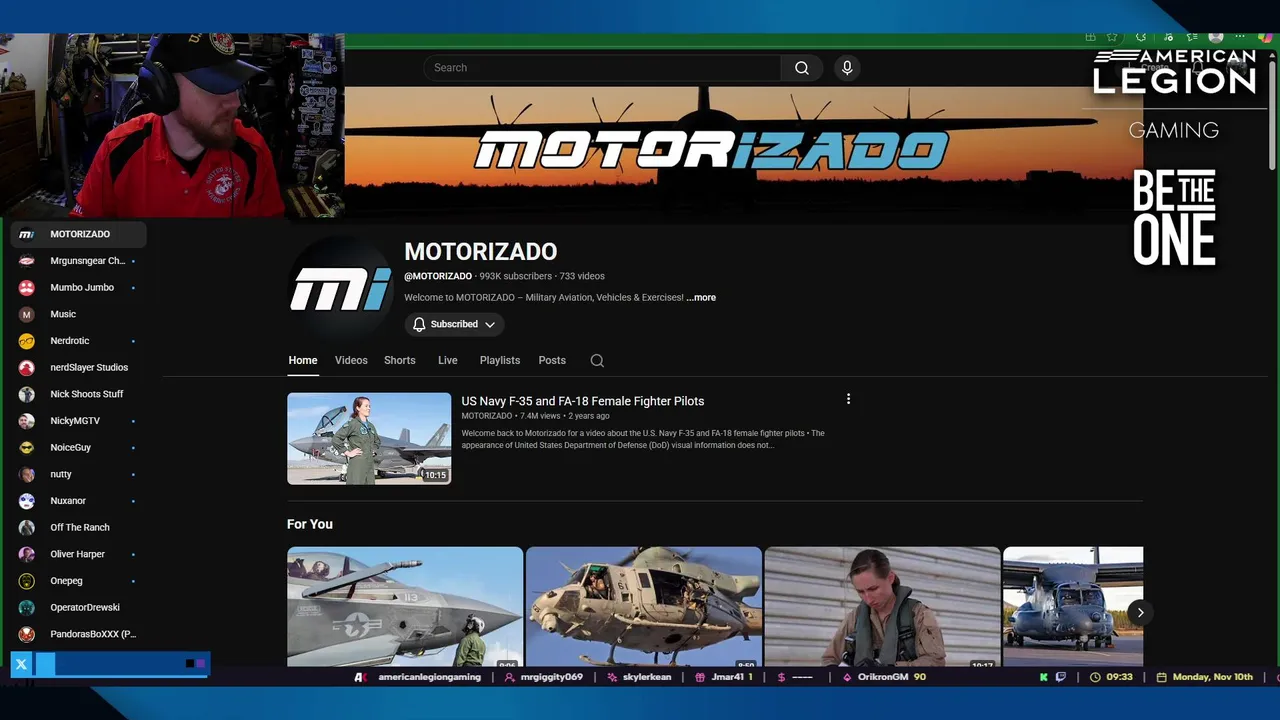
Task: Switch to the Shorts tab
Action: click(400, 360)
